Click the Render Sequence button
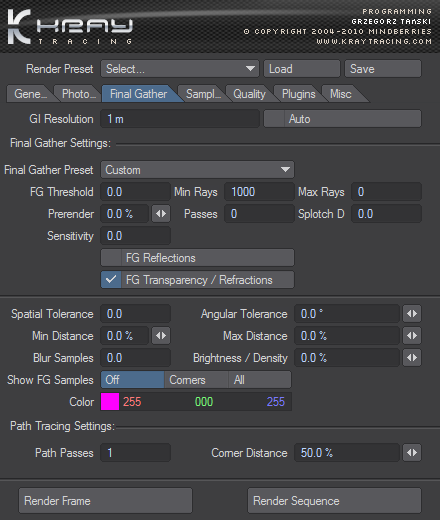Image resolution: width=440 pixels, height=520 pixels. (x=334, y=501)
